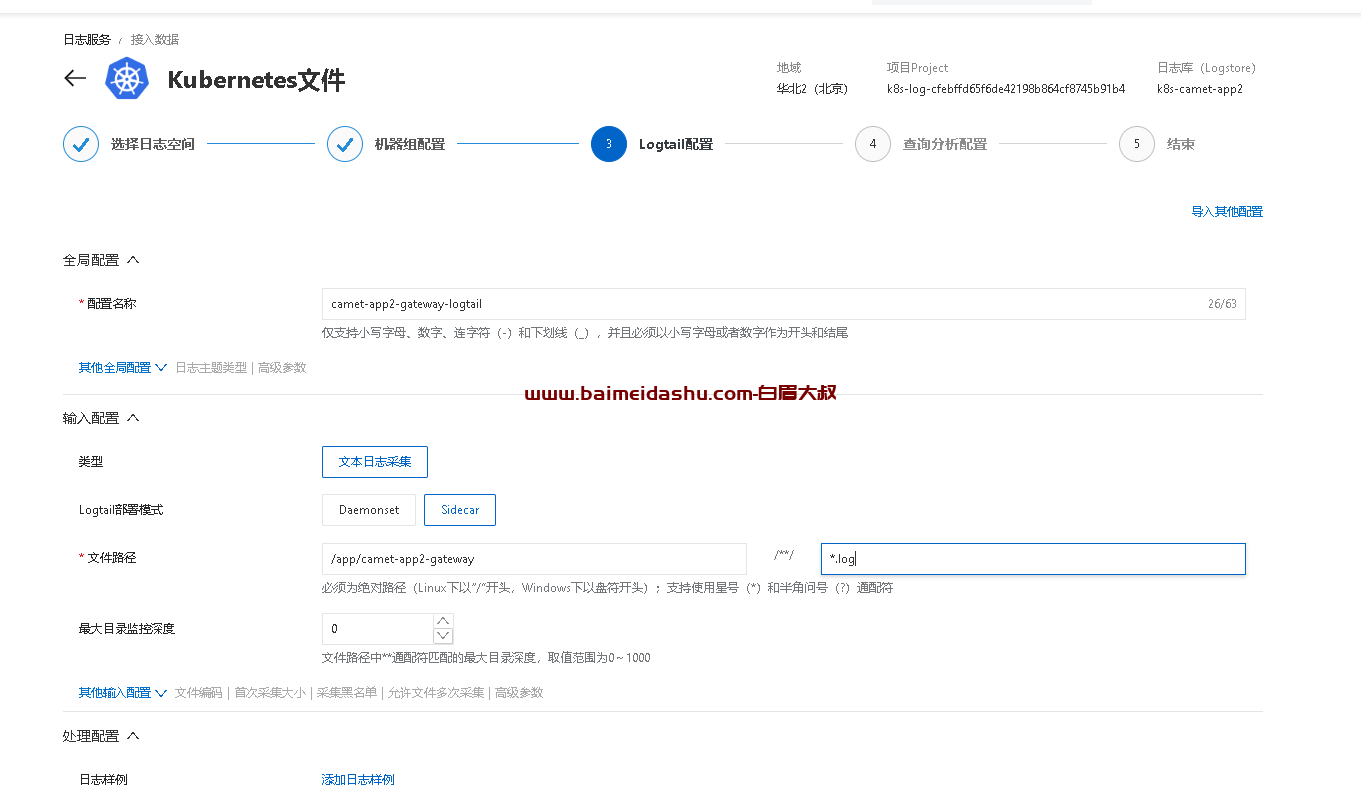Click the 配置名称 input field
Image resolution: width=1361 pixels, height=800 pixels.
(x=760, y=304)
